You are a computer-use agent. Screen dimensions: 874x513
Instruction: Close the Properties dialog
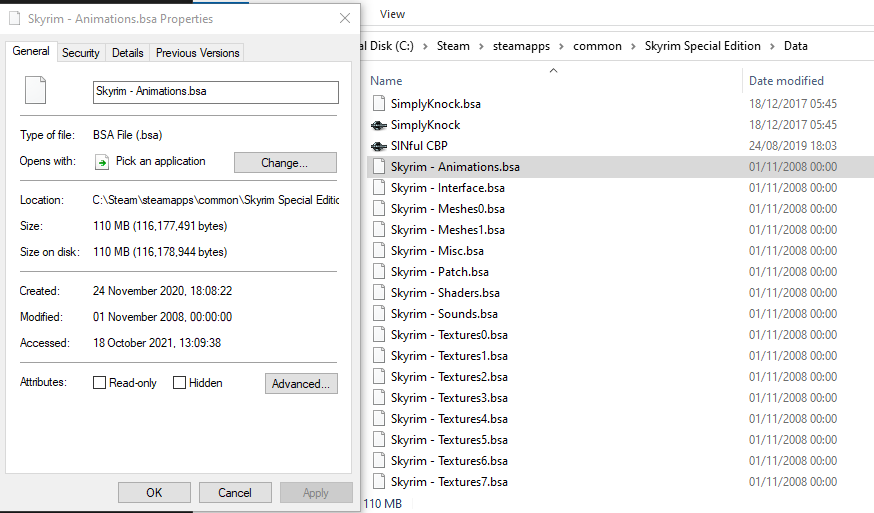point(345,18)
